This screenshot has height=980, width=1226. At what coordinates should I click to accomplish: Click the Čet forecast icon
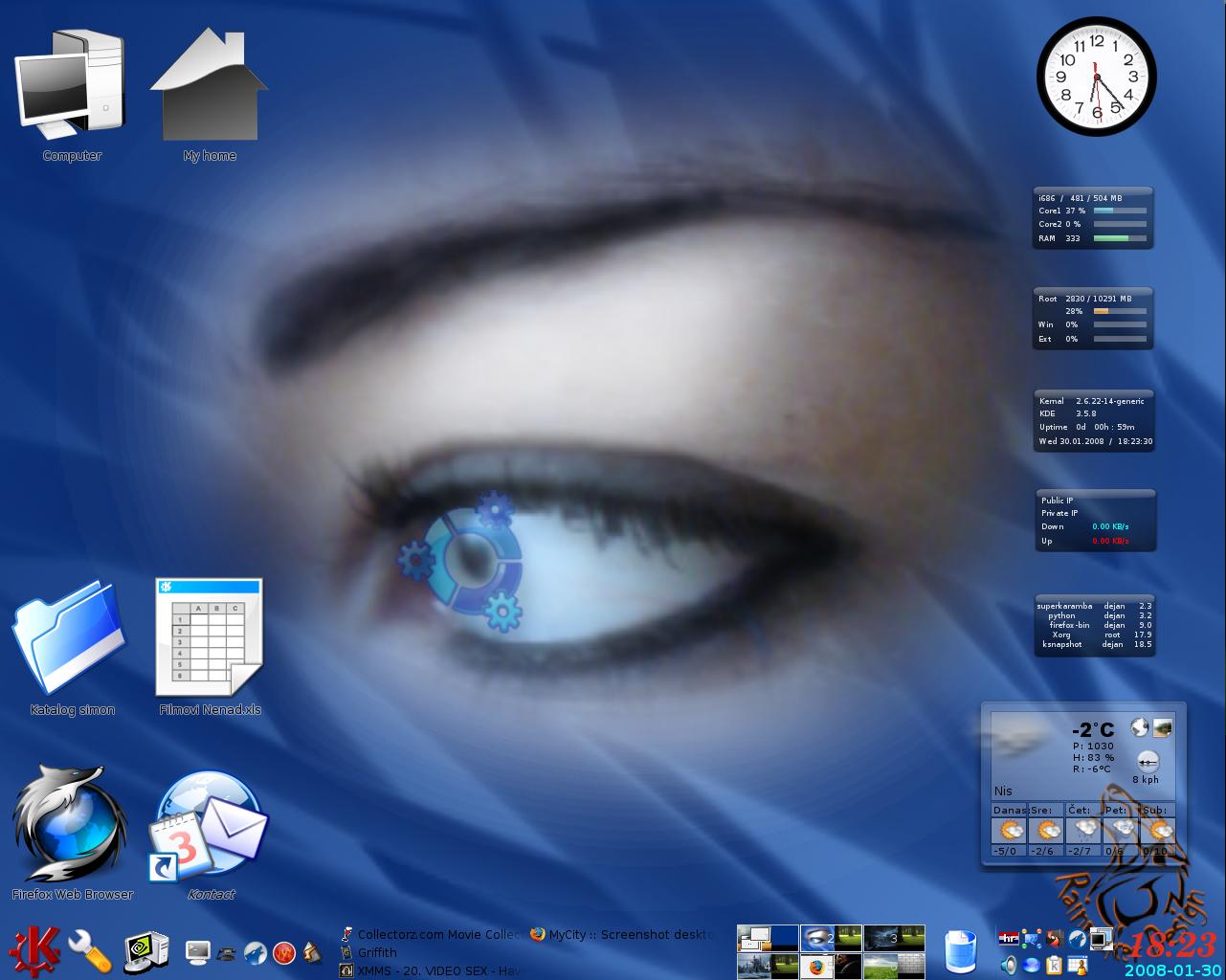coord(1083,830)
